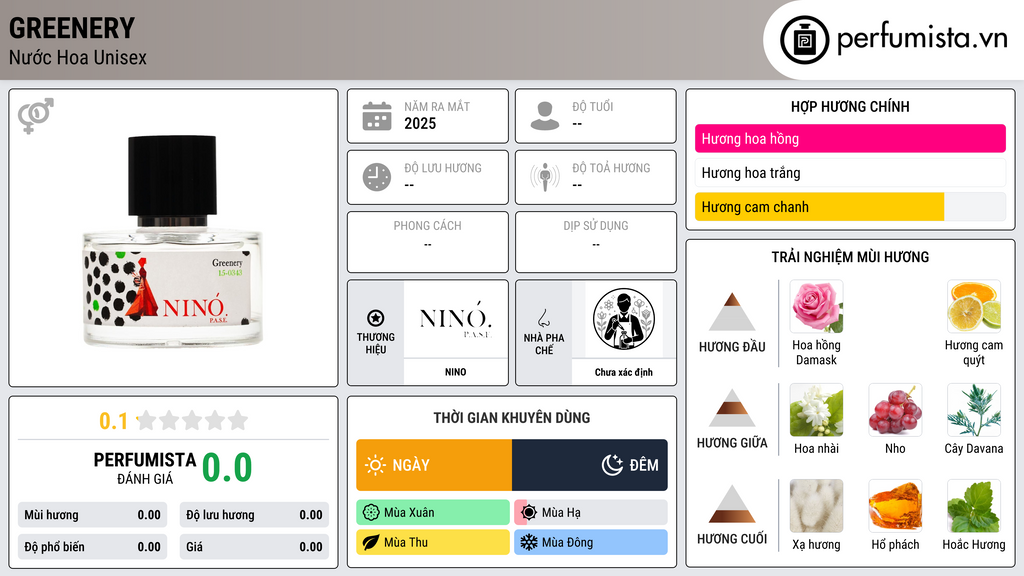Screen dimensions: 1024x576
Task: Click the Greenery perfume bottle image
Action: 172,240
